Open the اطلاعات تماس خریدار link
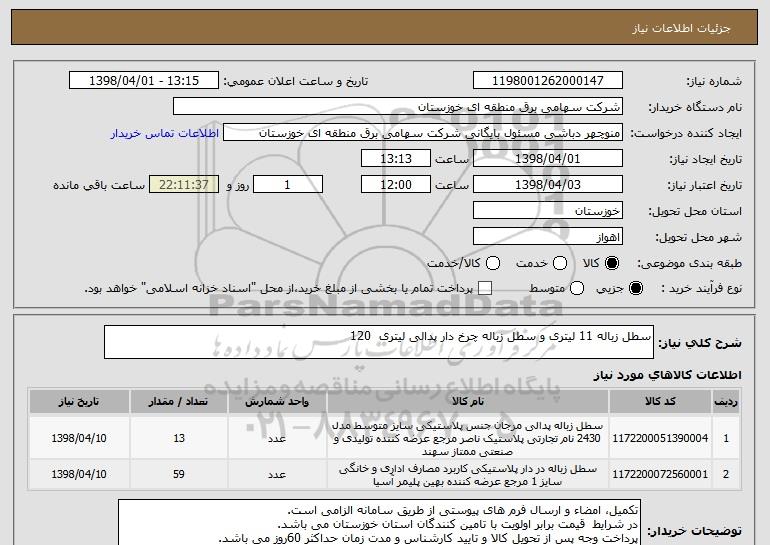 click(165, 133)
